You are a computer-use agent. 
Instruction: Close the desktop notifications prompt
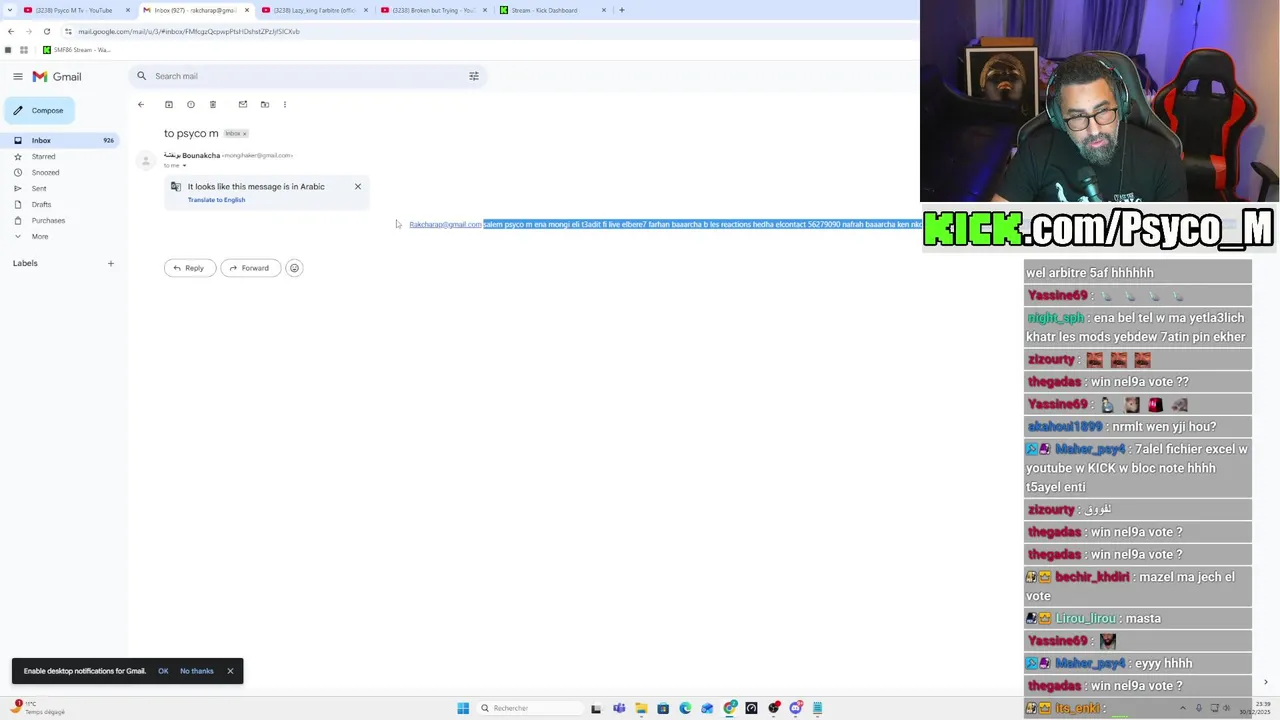click(230, 671)
